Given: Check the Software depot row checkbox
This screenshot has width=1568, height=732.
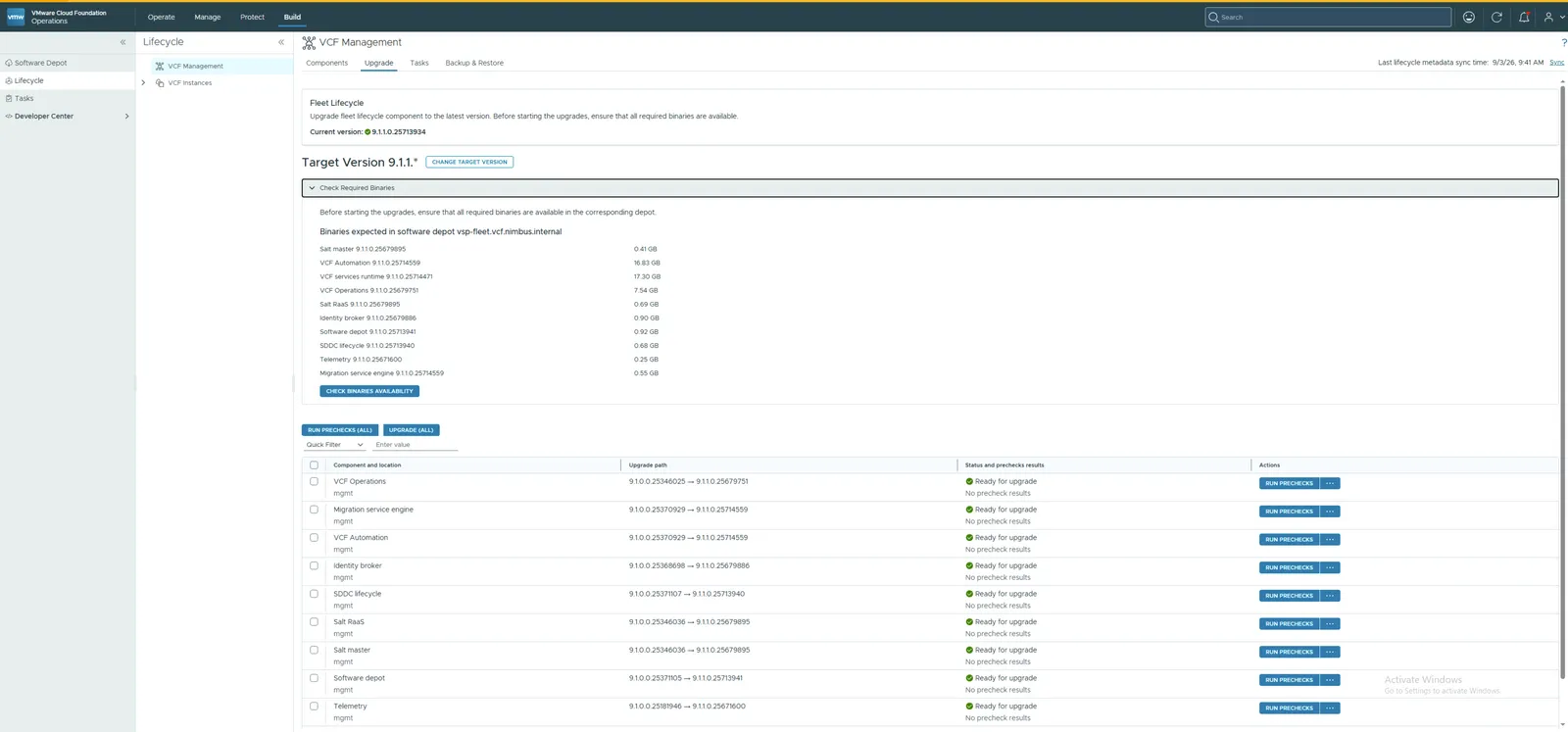Looking at the screenshot, I should (314, 678).
